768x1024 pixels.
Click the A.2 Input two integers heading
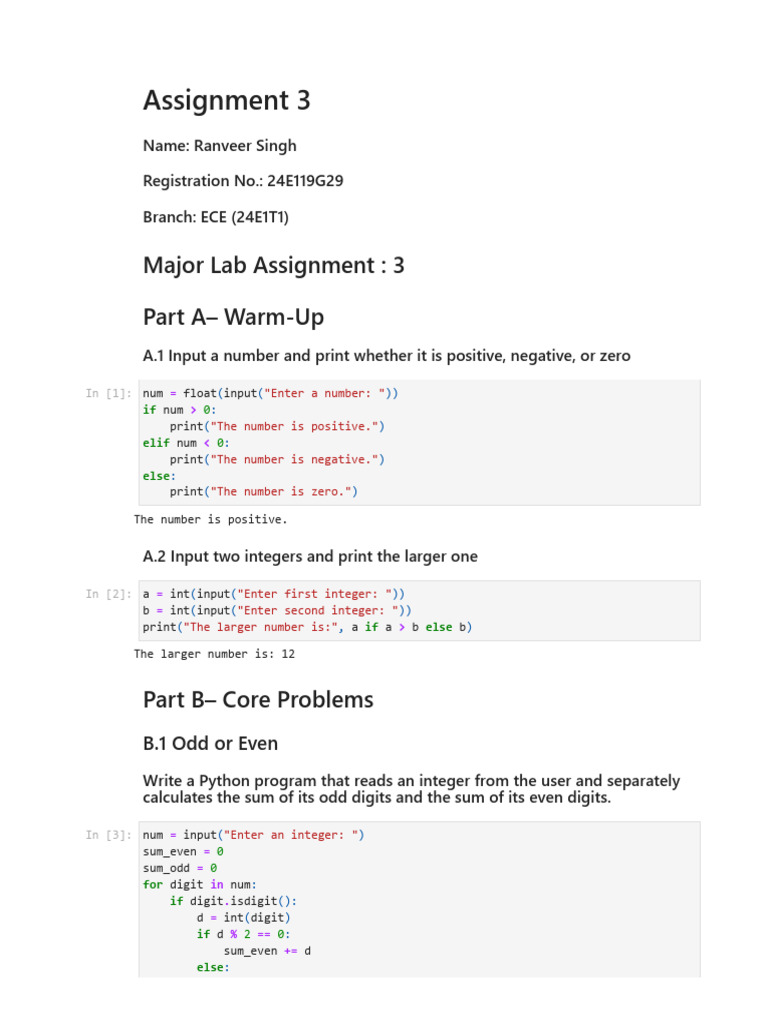pos(310,556)
